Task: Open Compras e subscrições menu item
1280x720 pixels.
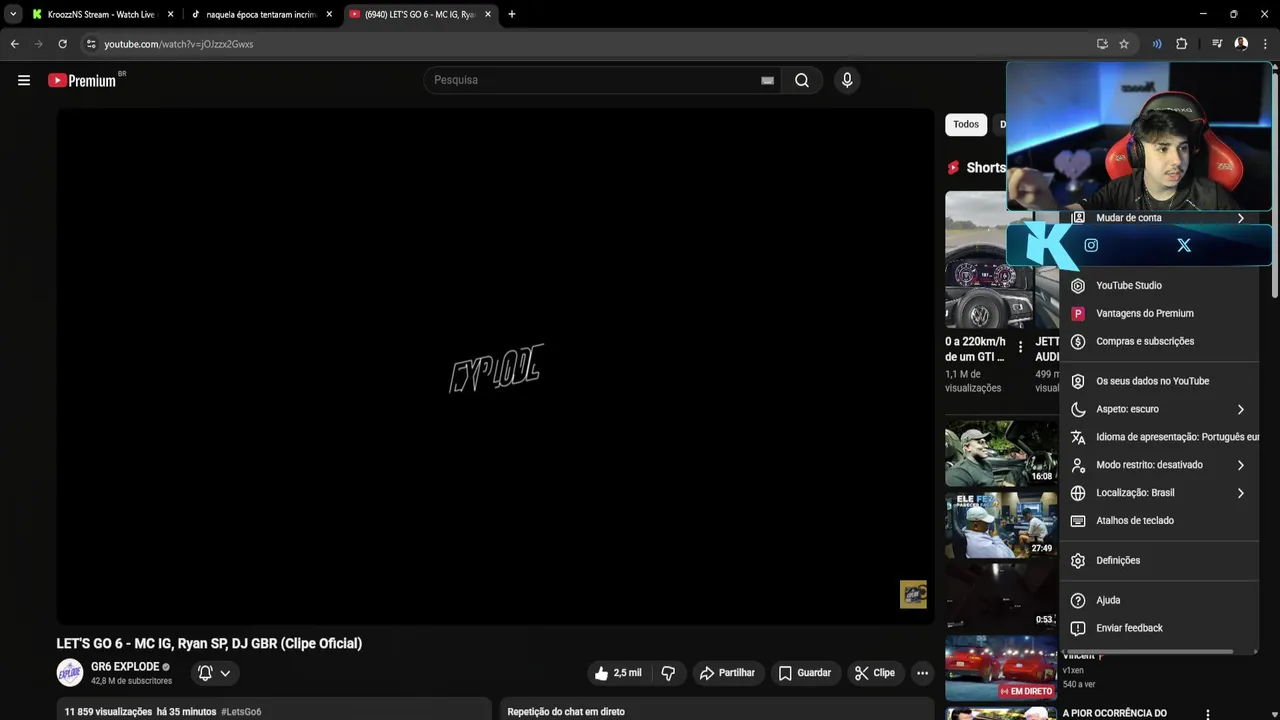Action: point(1159,341)
